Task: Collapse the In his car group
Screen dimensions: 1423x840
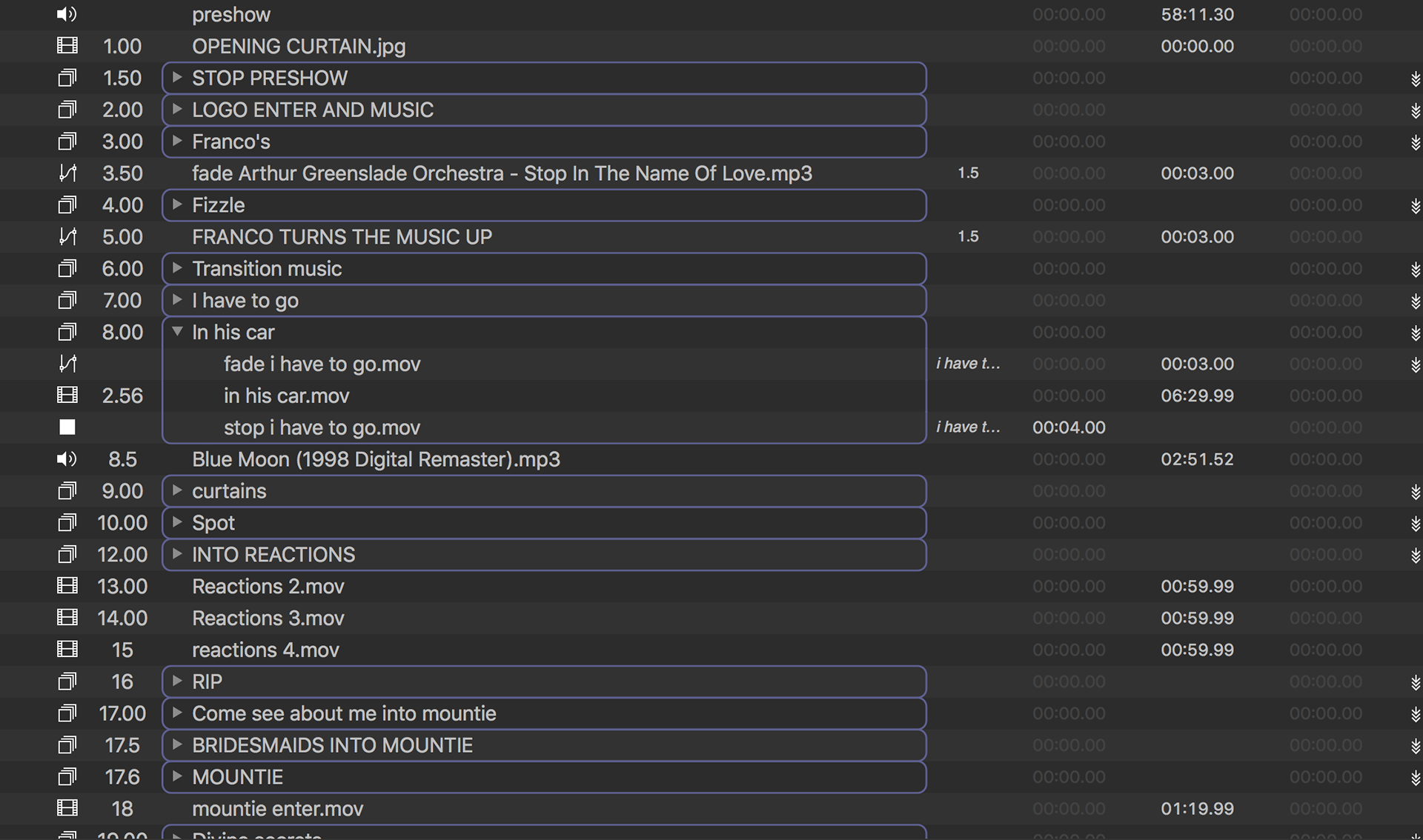Action: coord(177,332)
